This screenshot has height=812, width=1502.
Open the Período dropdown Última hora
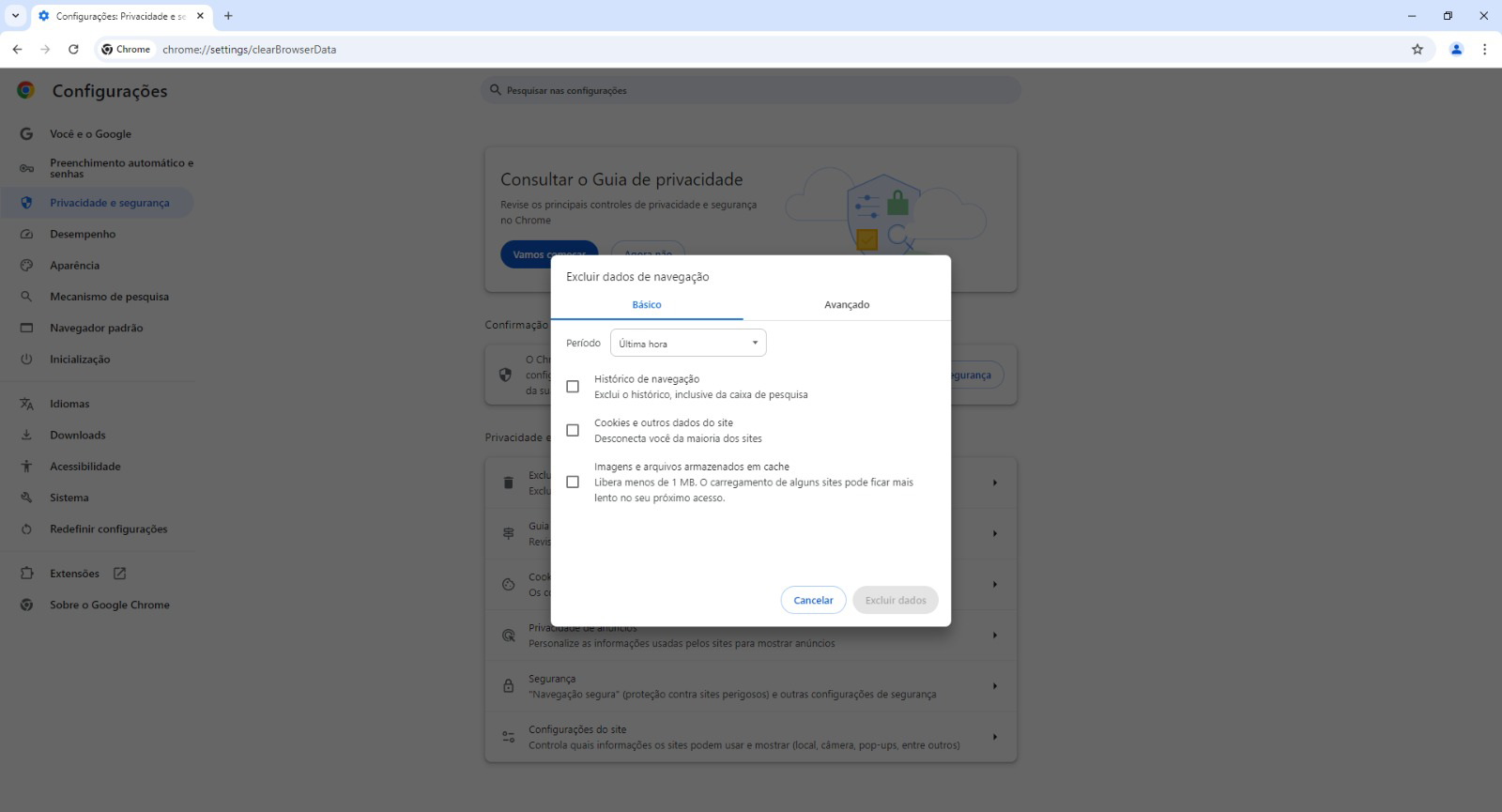(x=688, y=343)
